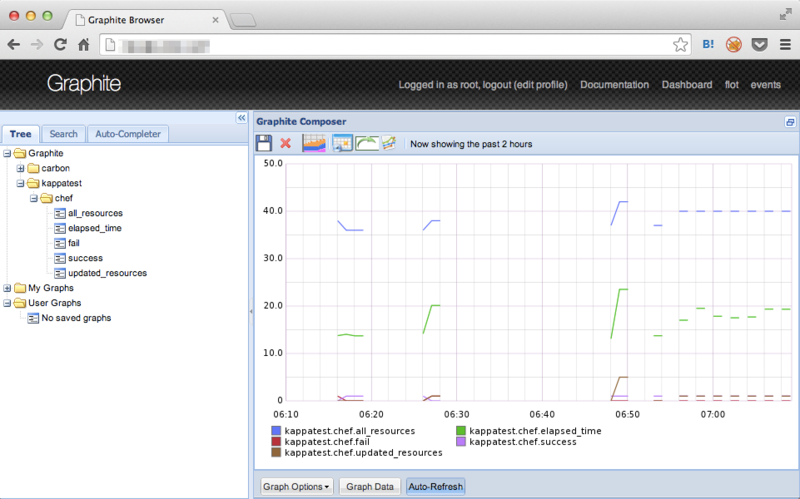
Task: Select the My Graphs tree item
Action: click(x=51, y=288)
